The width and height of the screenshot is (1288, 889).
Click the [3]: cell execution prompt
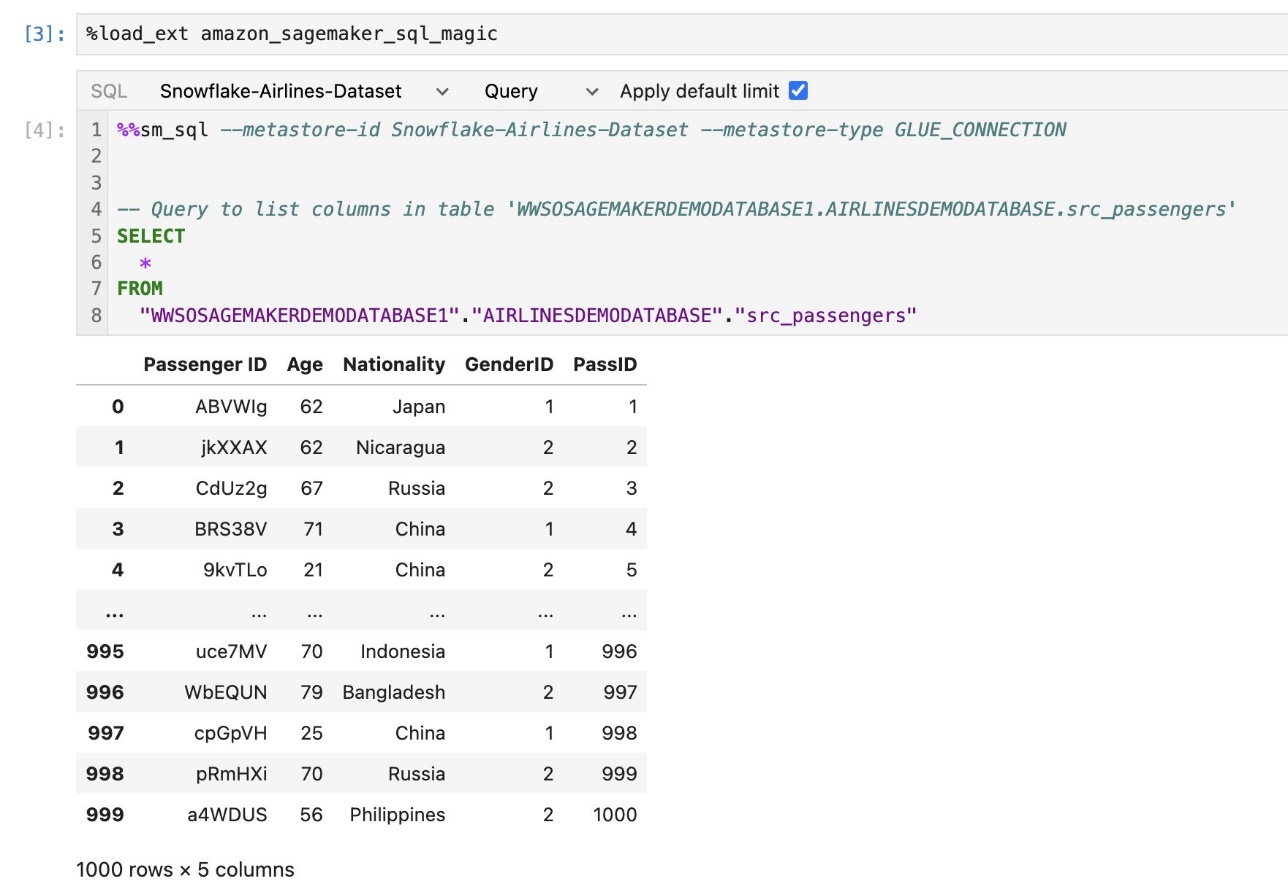click(47, 35)
